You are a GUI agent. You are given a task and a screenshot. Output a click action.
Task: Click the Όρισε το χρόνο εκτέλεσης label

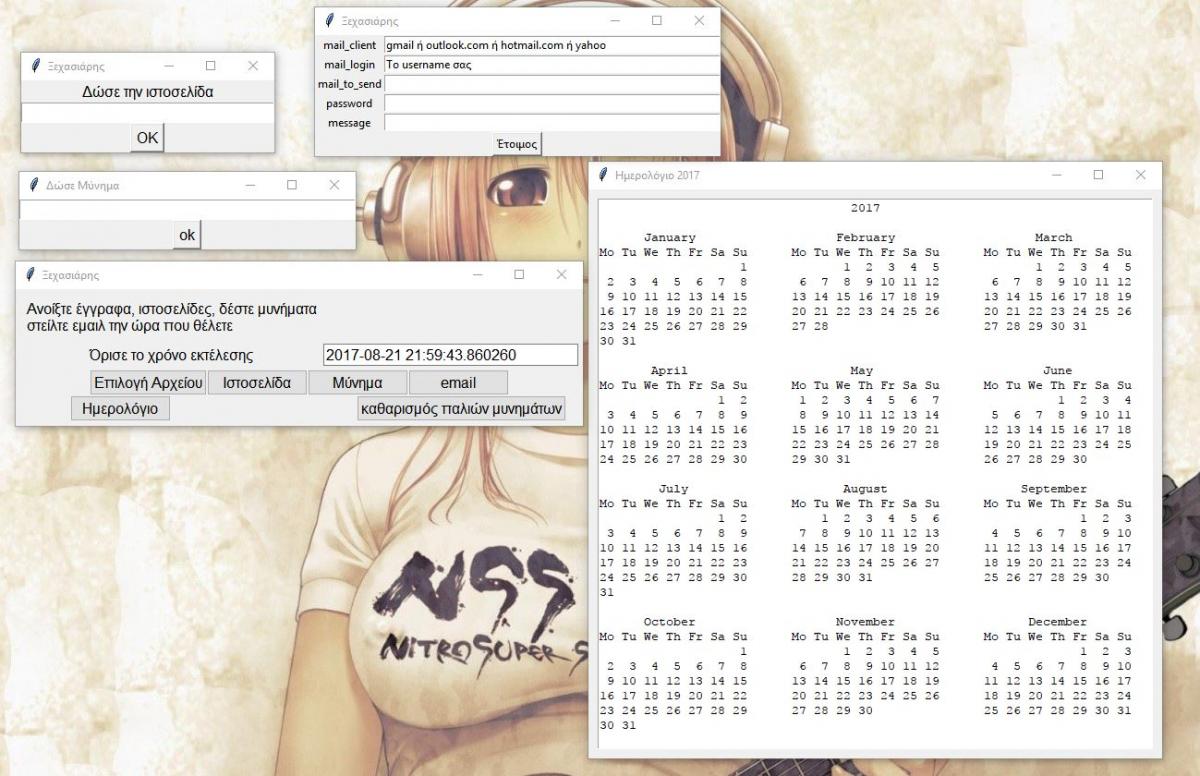171,355
